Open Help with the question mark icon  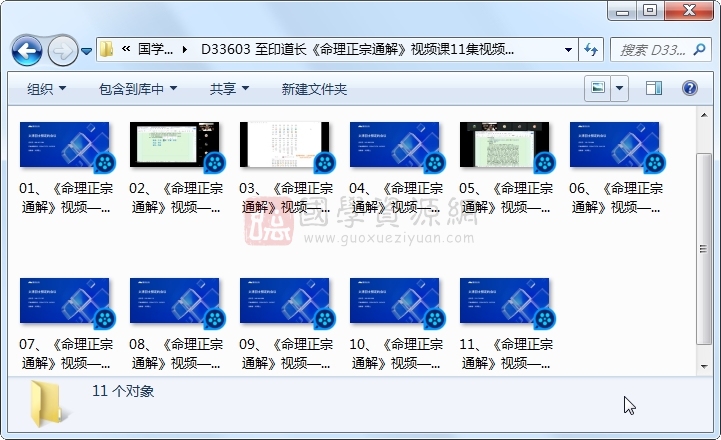[690, 87]
